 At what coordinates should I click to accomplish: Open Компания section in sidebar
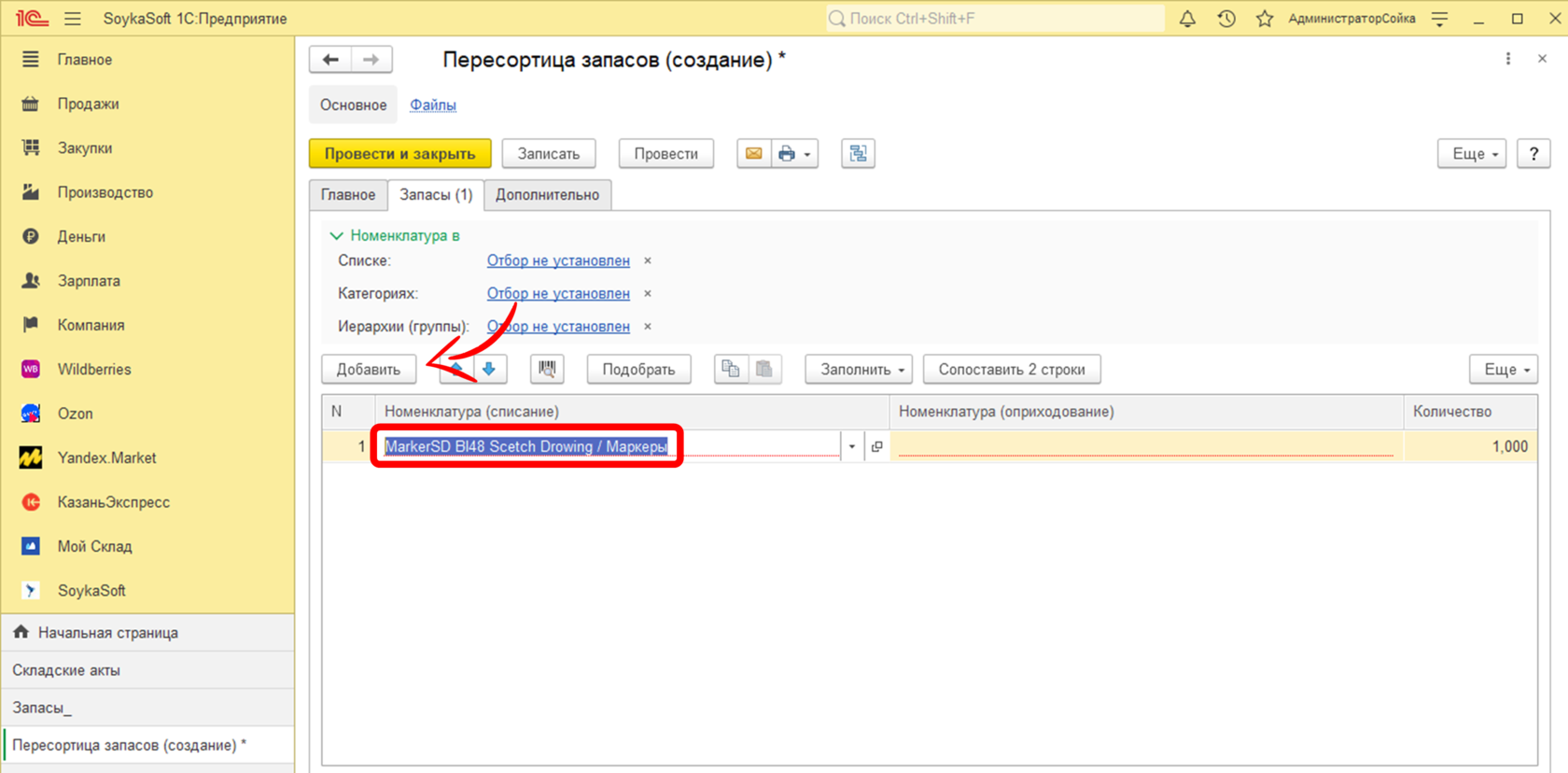click(91, 326)
